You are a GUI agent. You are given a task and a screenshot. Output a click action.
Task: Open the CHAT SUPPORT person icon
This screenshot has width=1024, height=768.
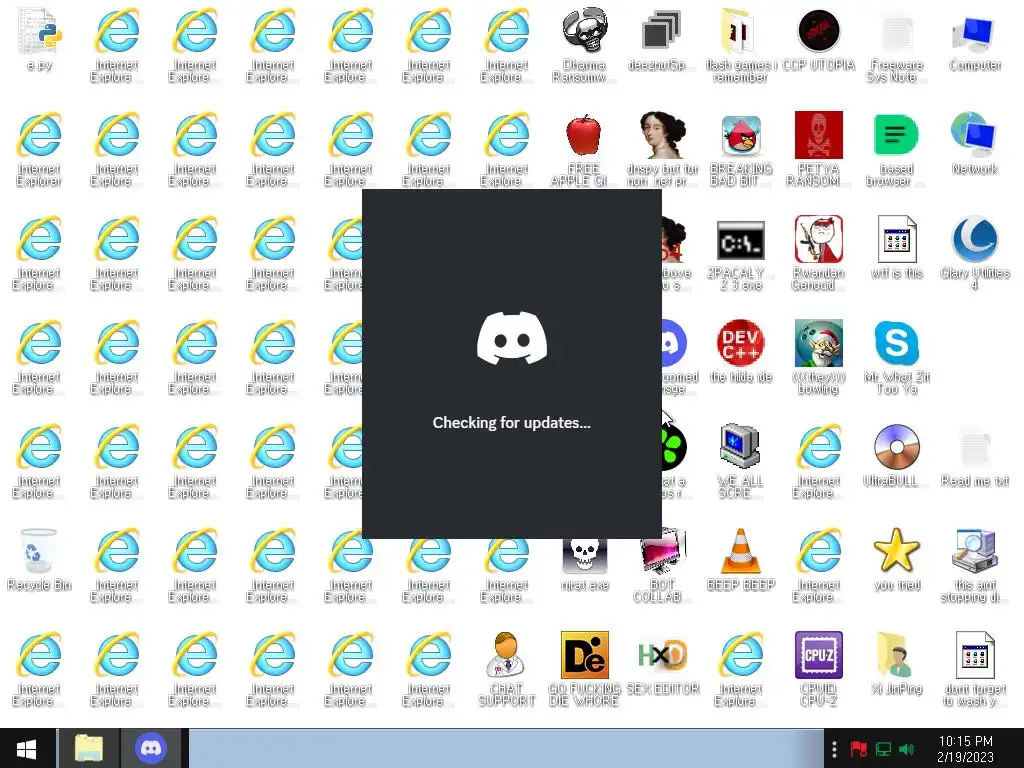(505, 654)
